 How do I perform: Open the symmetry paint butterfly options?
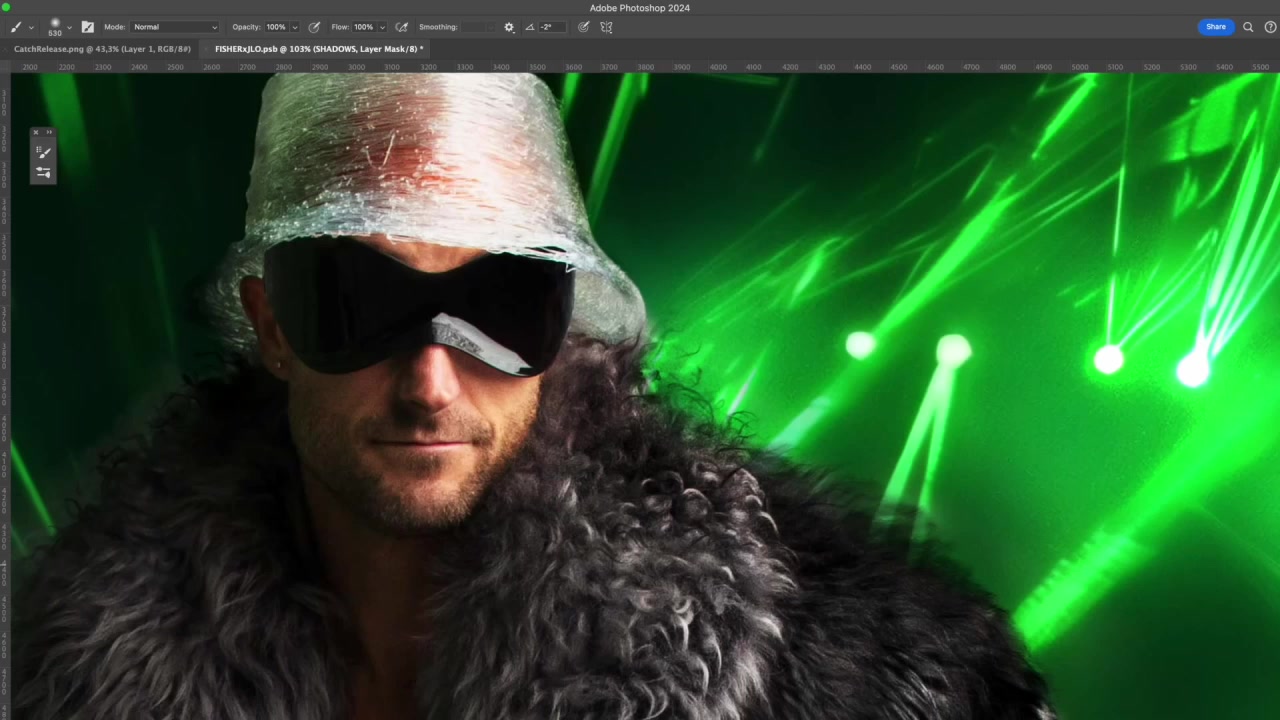click(606, 27)
